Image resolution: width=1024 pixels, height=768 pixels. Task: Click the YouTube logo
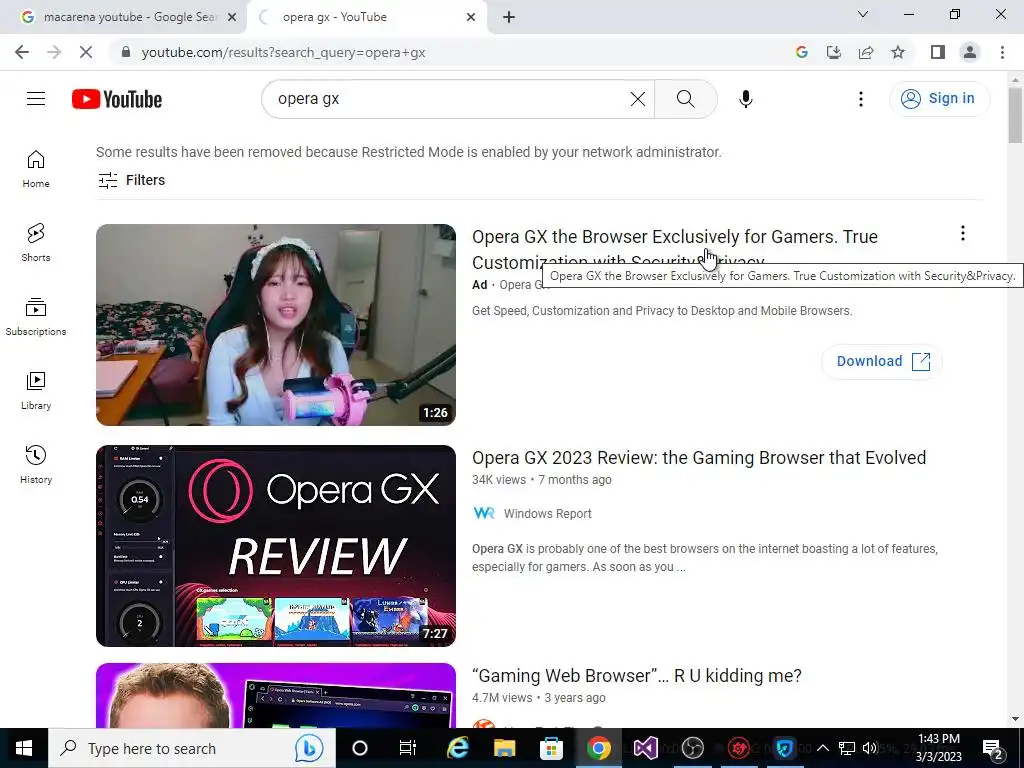(117, 99)
